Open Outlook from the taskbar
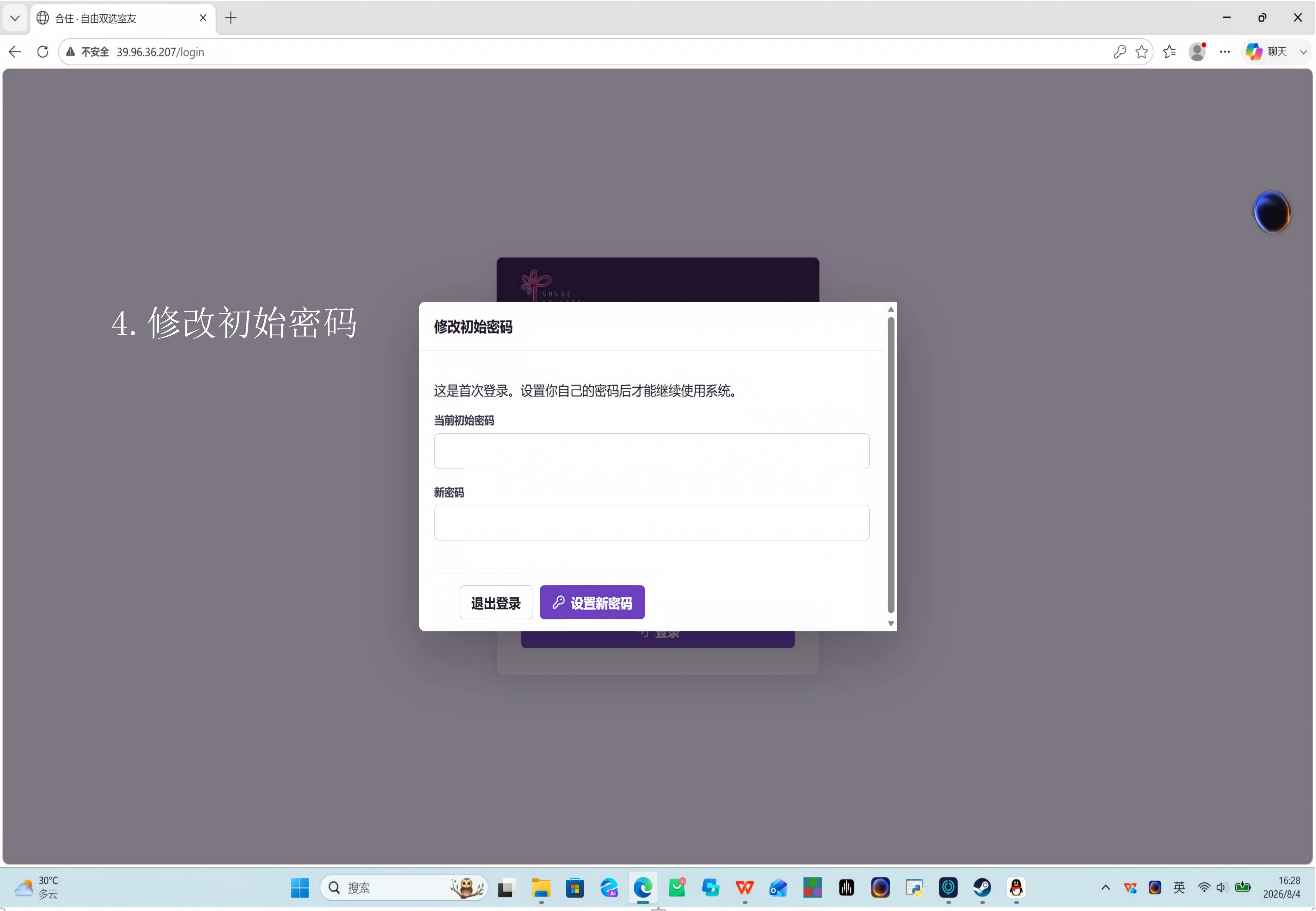The image size is (1316, 911). [x=778, y=887]
